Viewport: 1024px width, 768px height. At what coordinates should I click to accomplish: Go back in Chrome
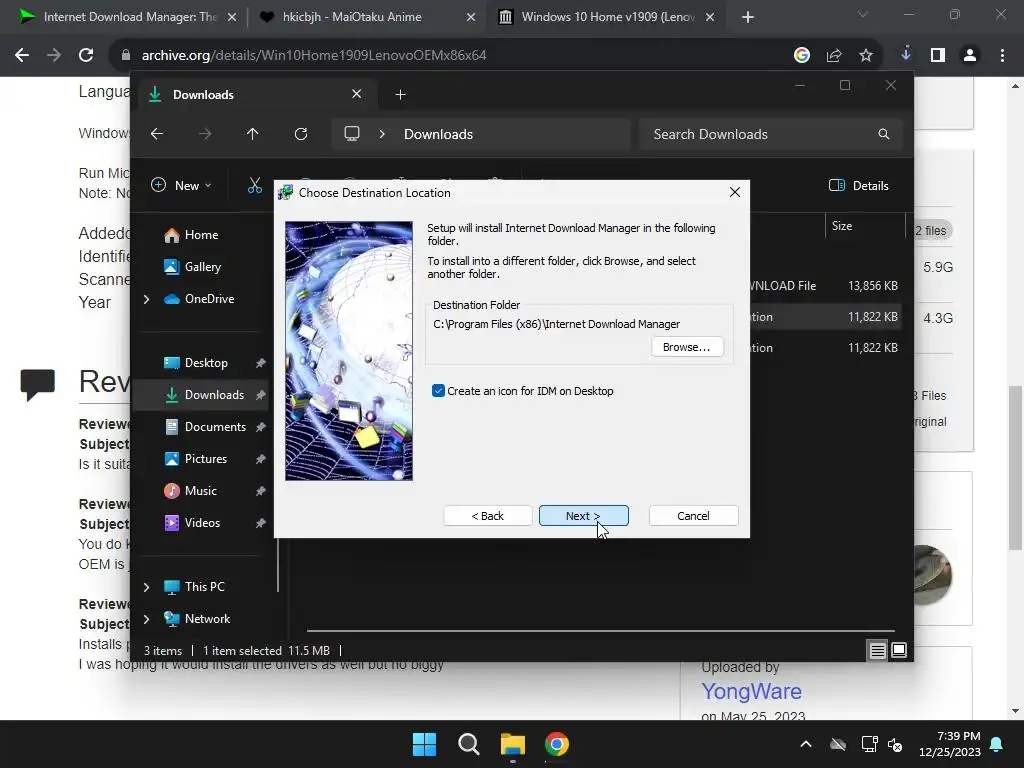click(x=22, y=56)
